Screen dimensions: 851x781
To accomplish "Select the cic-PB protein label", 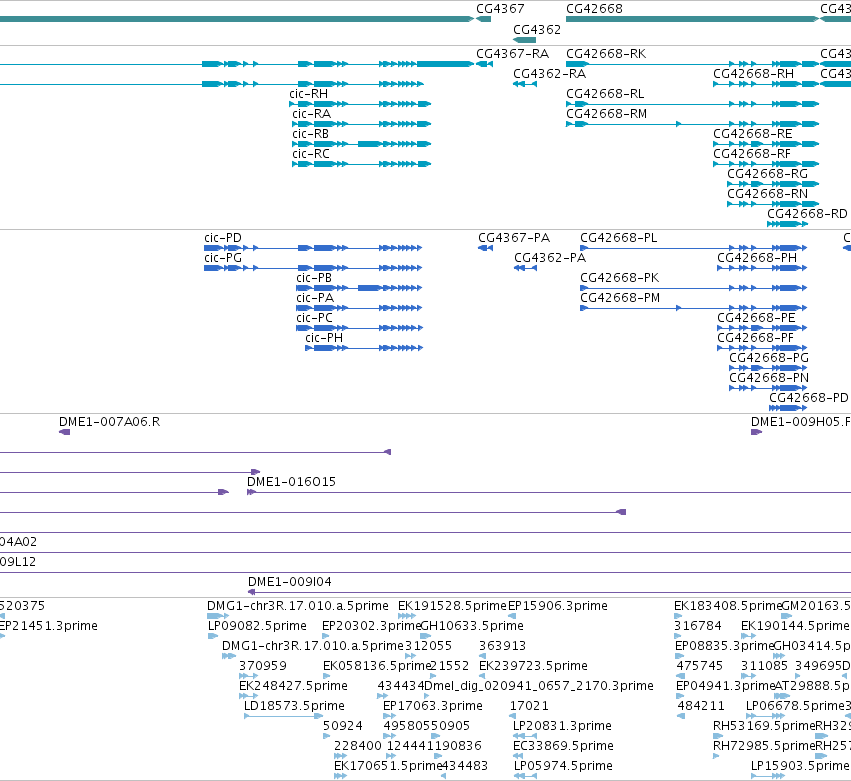I will [x=314, y=278].
